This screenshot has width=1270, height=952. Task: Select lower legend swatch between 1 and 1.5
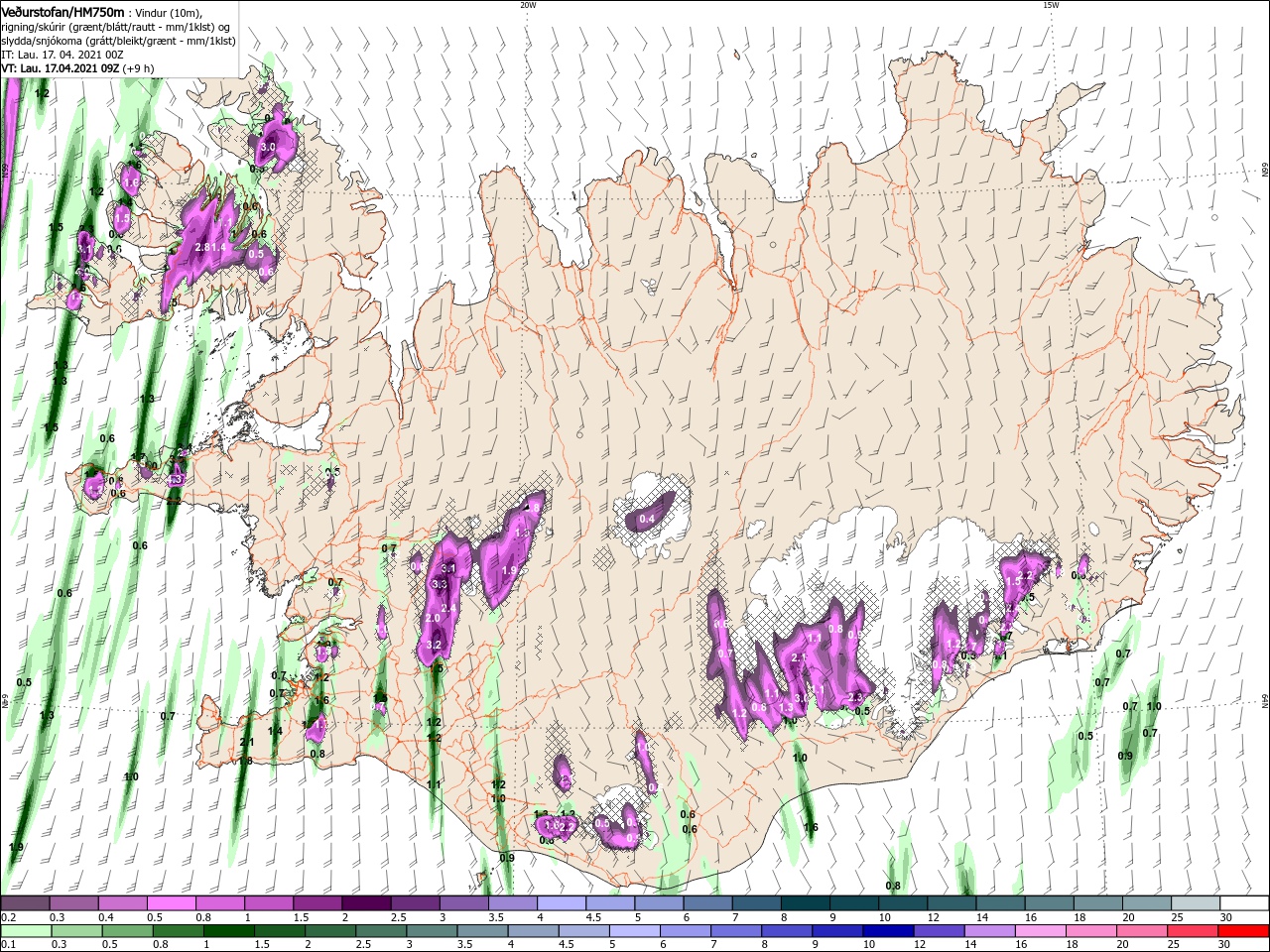[x=228, y=931]
